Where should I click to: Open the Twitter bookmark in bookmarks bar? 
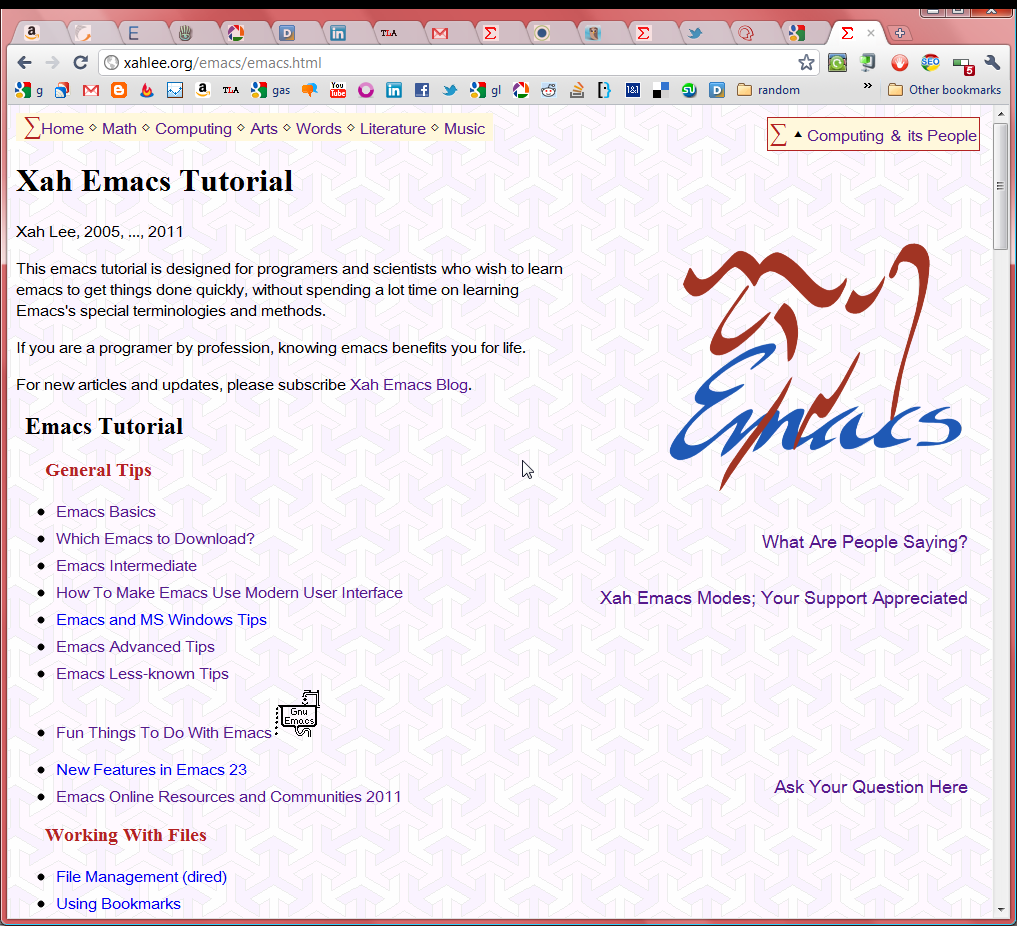pos(449,90)
